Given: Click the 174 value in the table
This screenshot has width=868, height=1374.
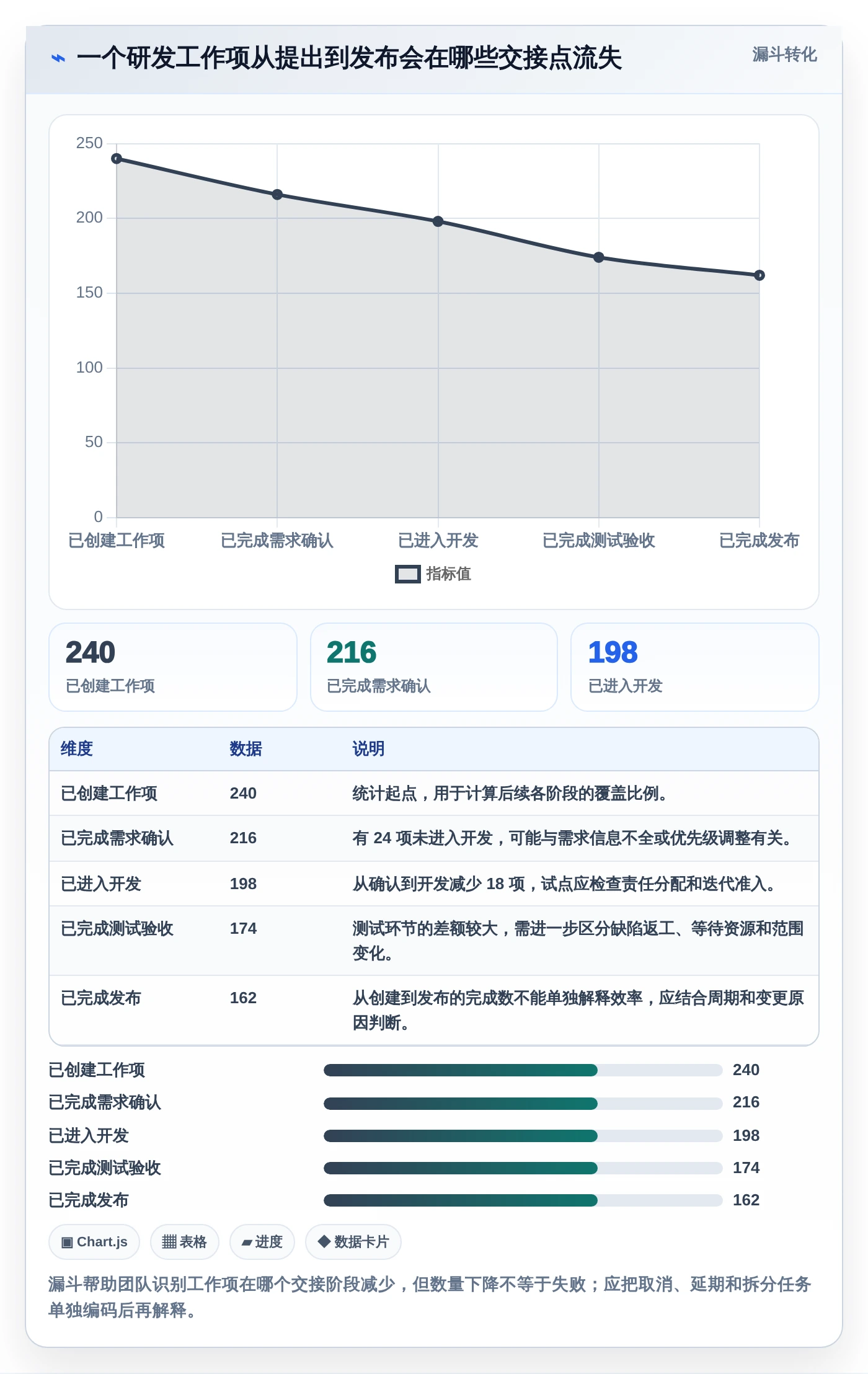Looking at the screenshot, I should pyautogui.click(x=243, y=929).
